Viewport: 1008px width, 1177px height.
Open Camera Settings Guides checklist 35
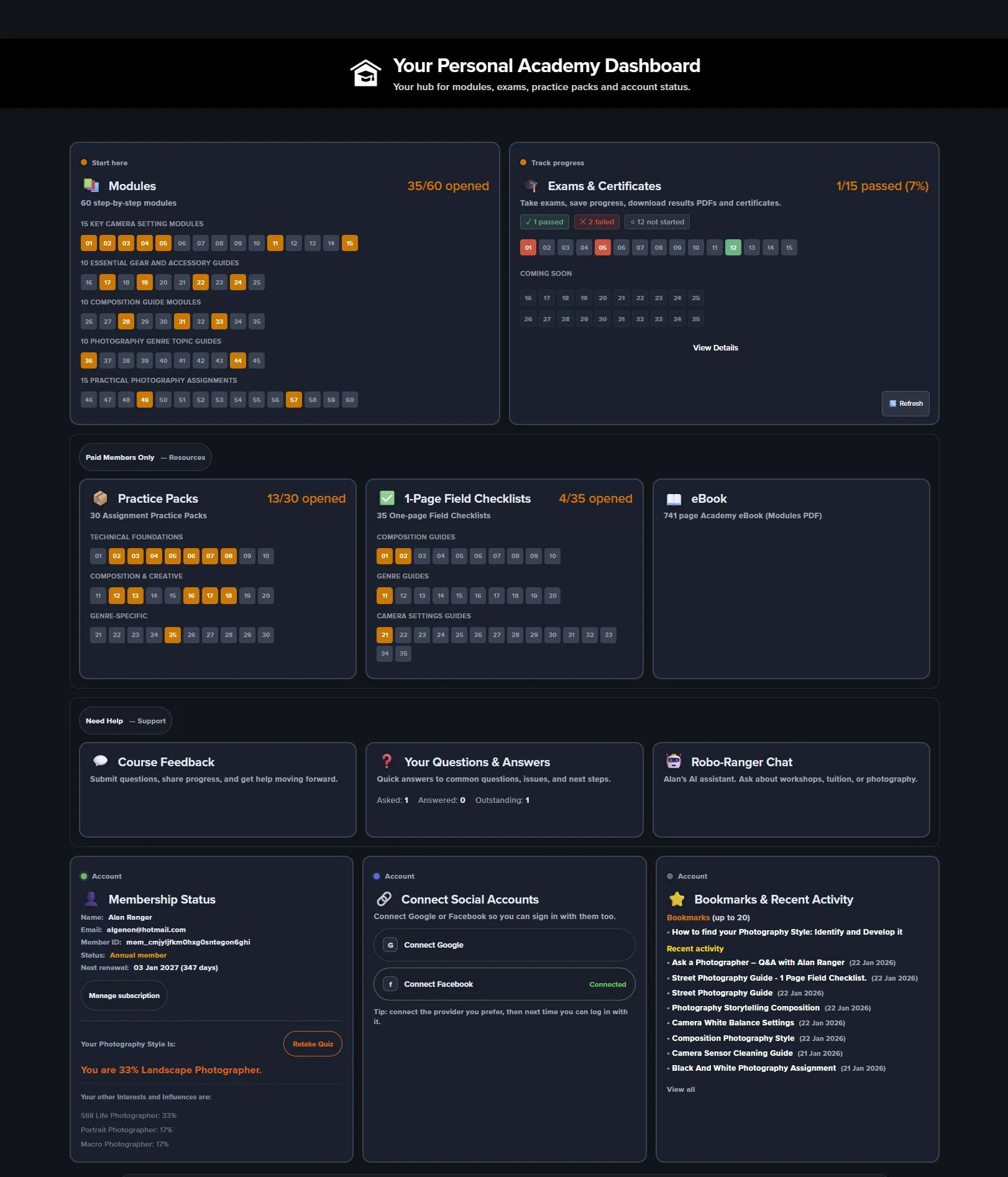[403, 653]
